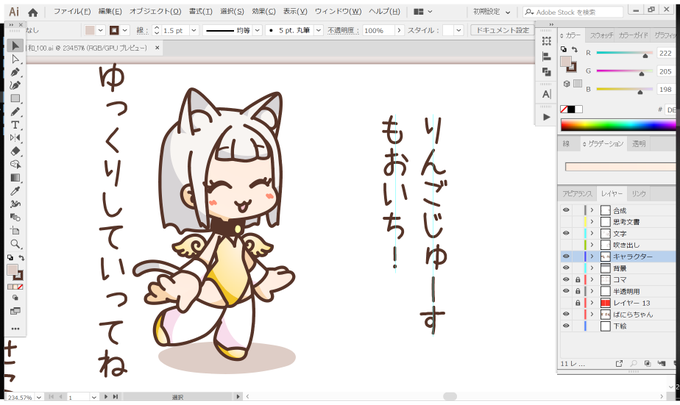Select the Symbol Sprayer tool
Image resolution: width=680 pixels, height=405 pixels.
pyautogui.click(x=15, y=204)
